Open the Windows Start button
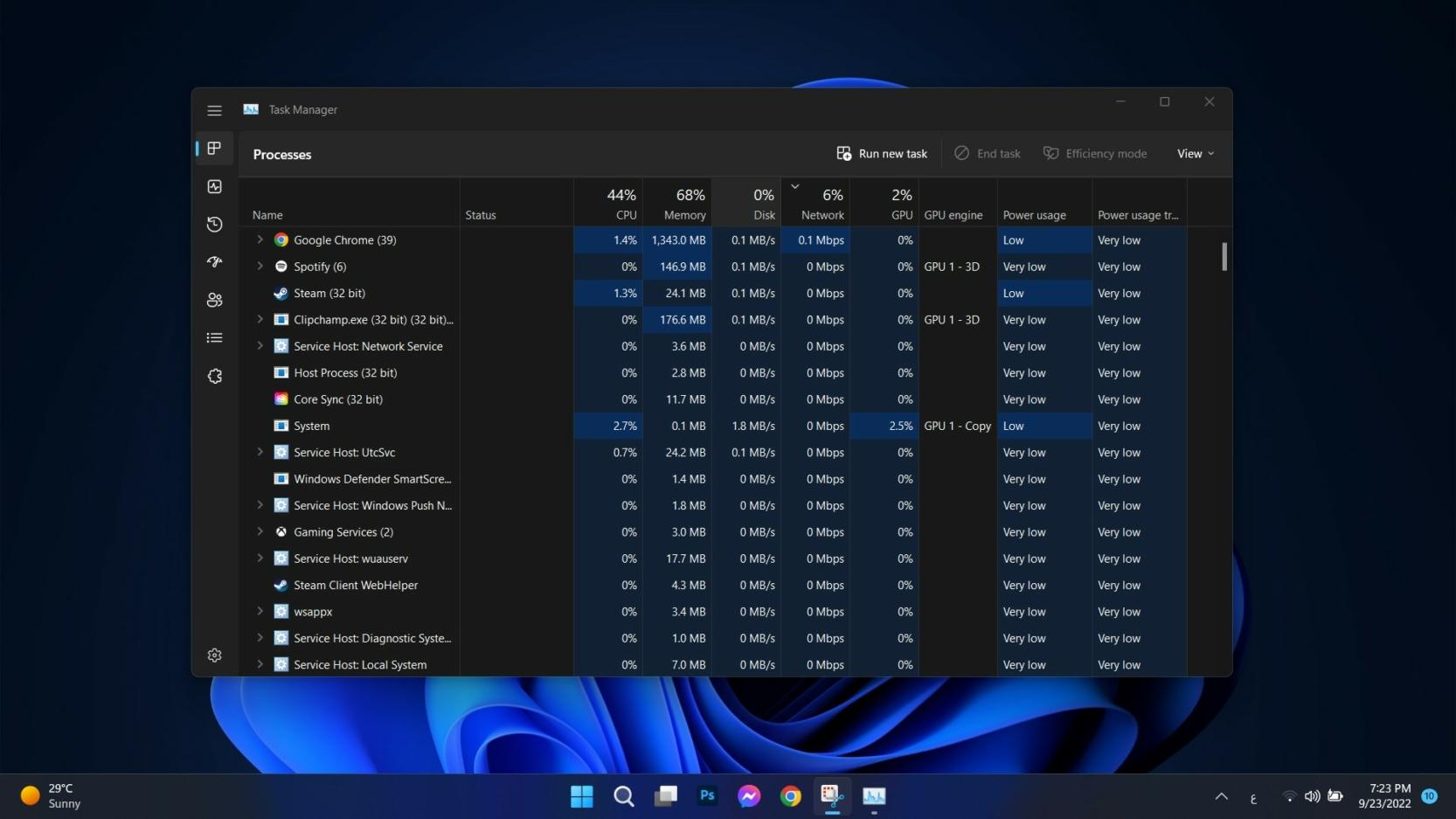This screenshot has width=1456, height=819. [x=581, y=796]
